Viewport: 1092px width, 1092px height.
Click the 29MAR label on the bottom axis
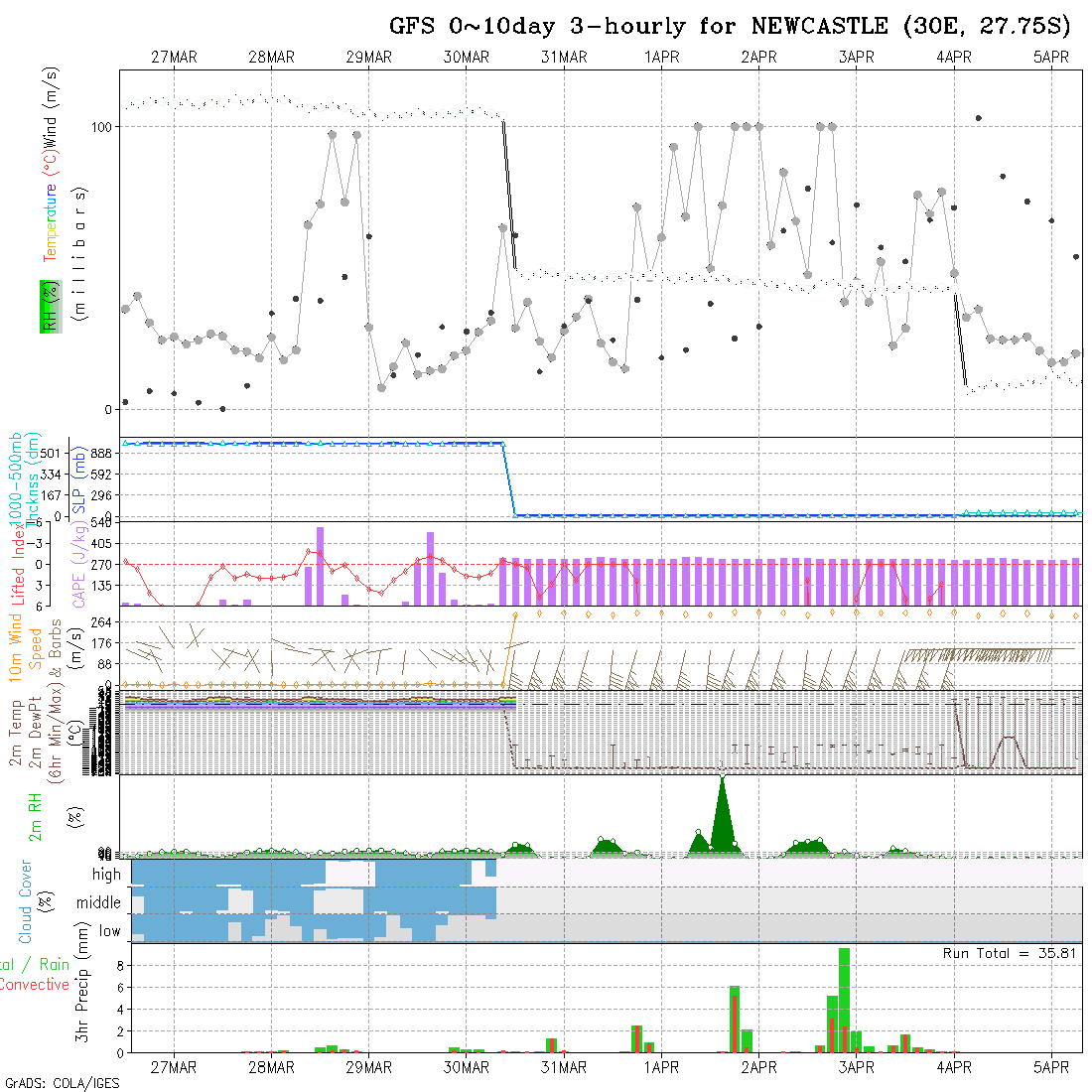[x=368, y=1067]
